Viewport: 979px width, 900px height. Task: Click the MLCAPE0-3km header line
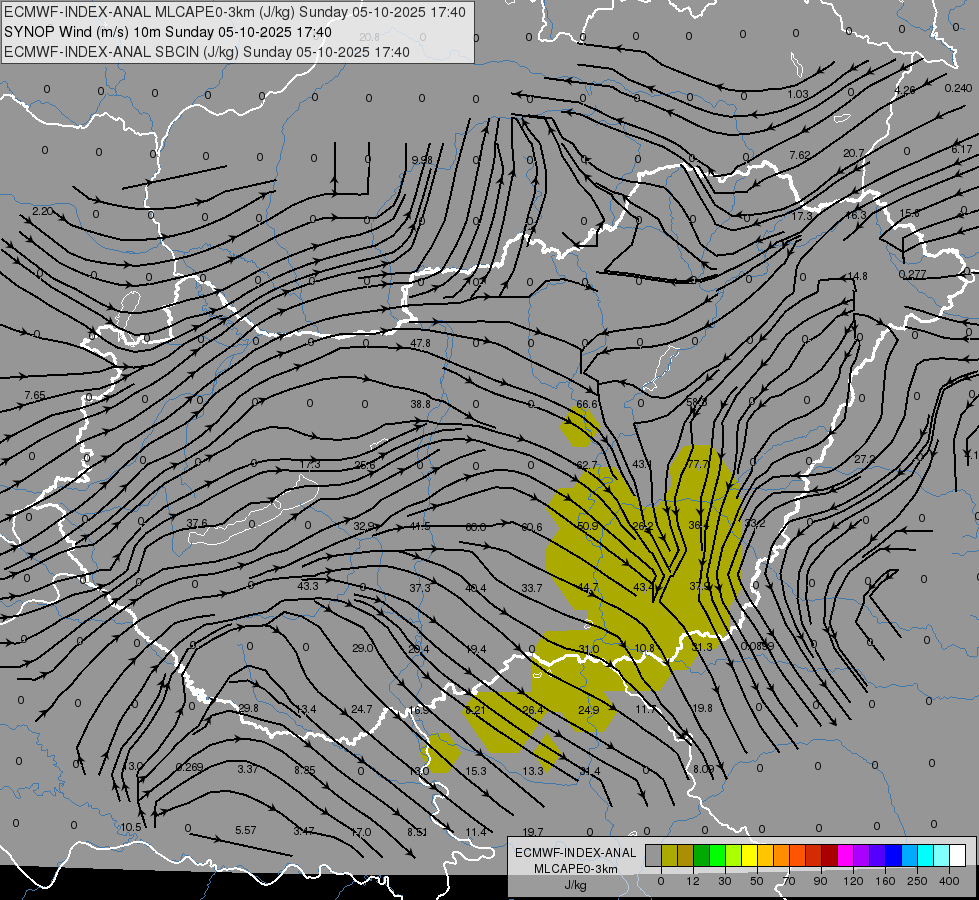tap(235, 12)
